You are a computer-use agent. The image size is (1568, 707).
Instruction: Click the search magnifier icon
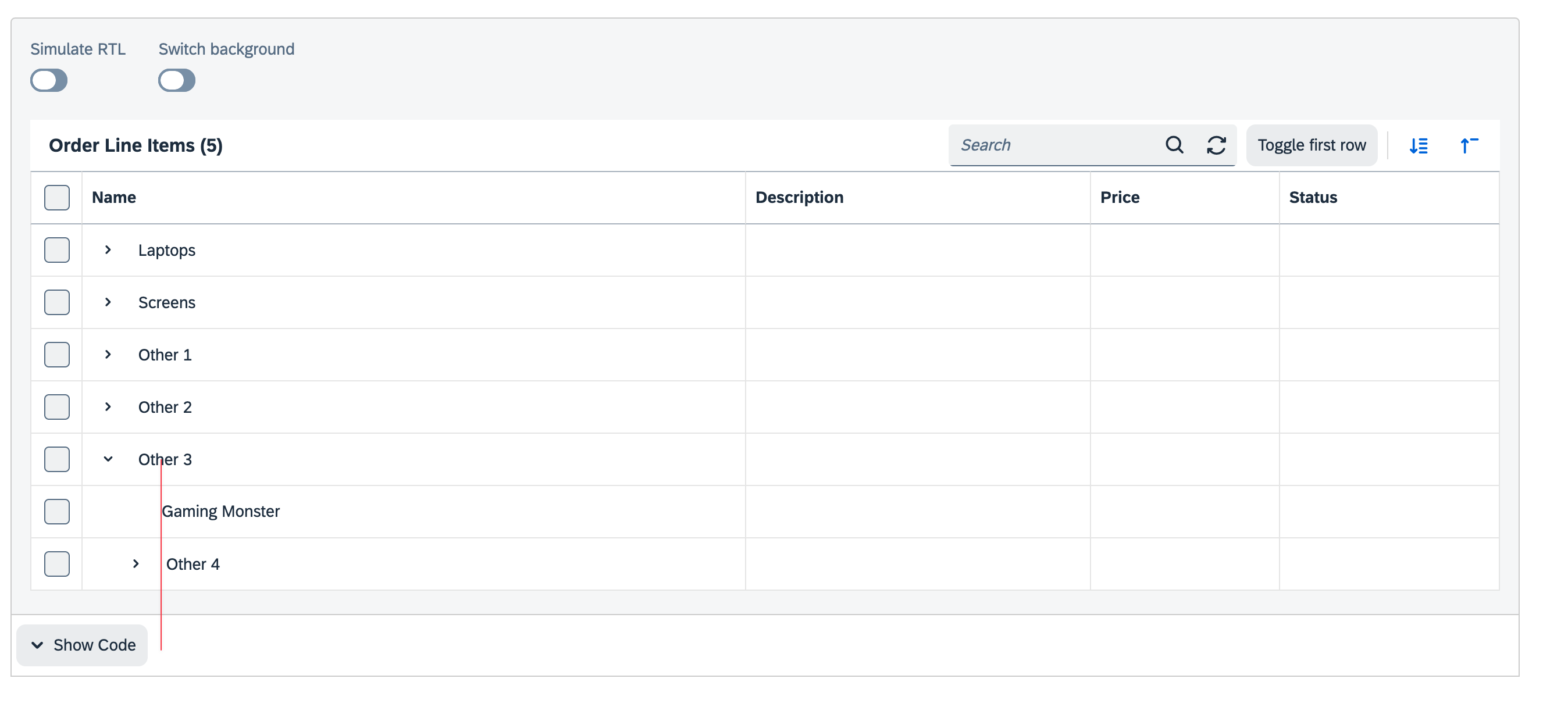click(1174, 145)
